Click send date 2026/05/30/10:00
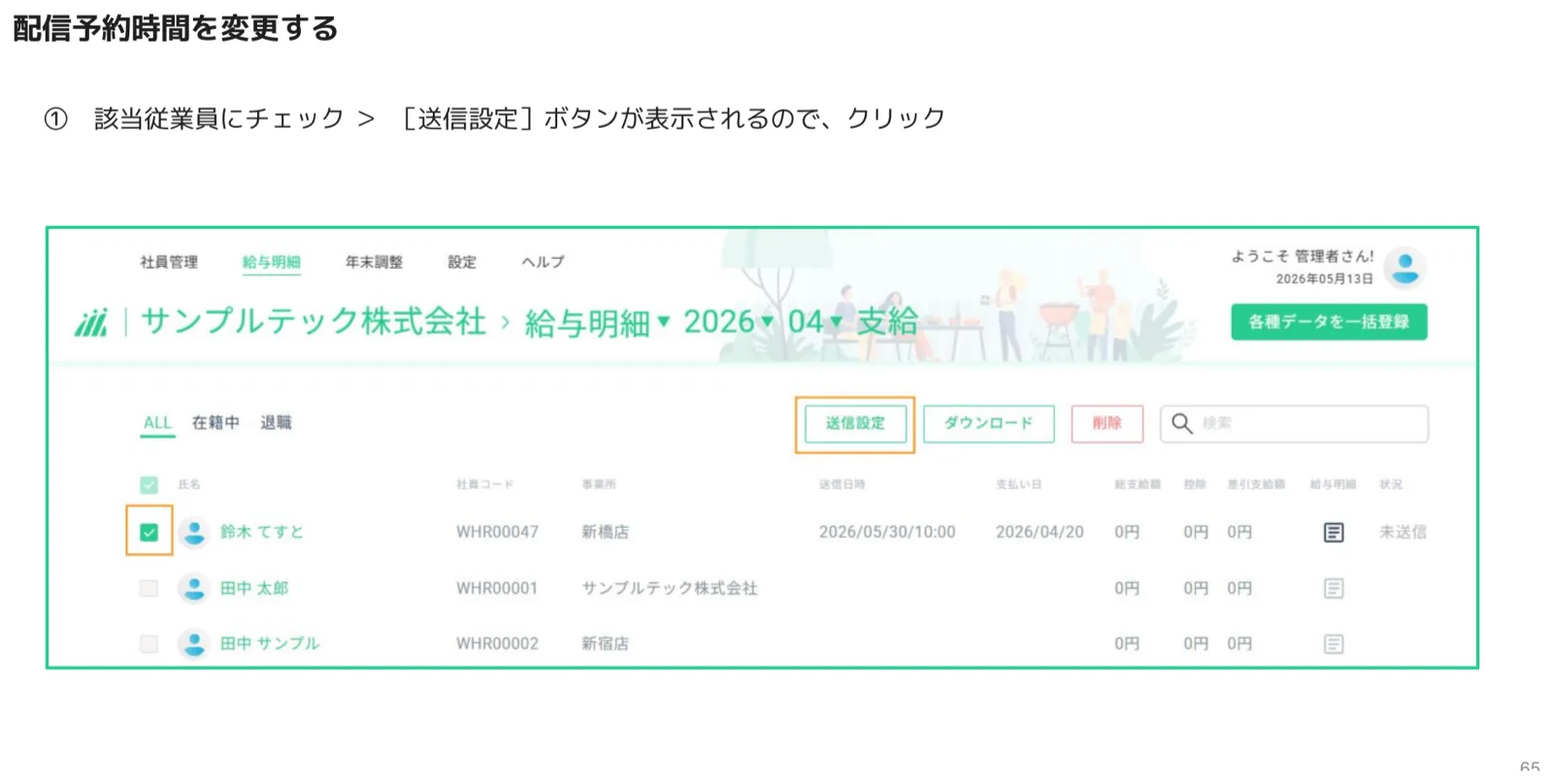Image resolution: width=1553 pixels, height=784 pixels. tap(887, 532)
